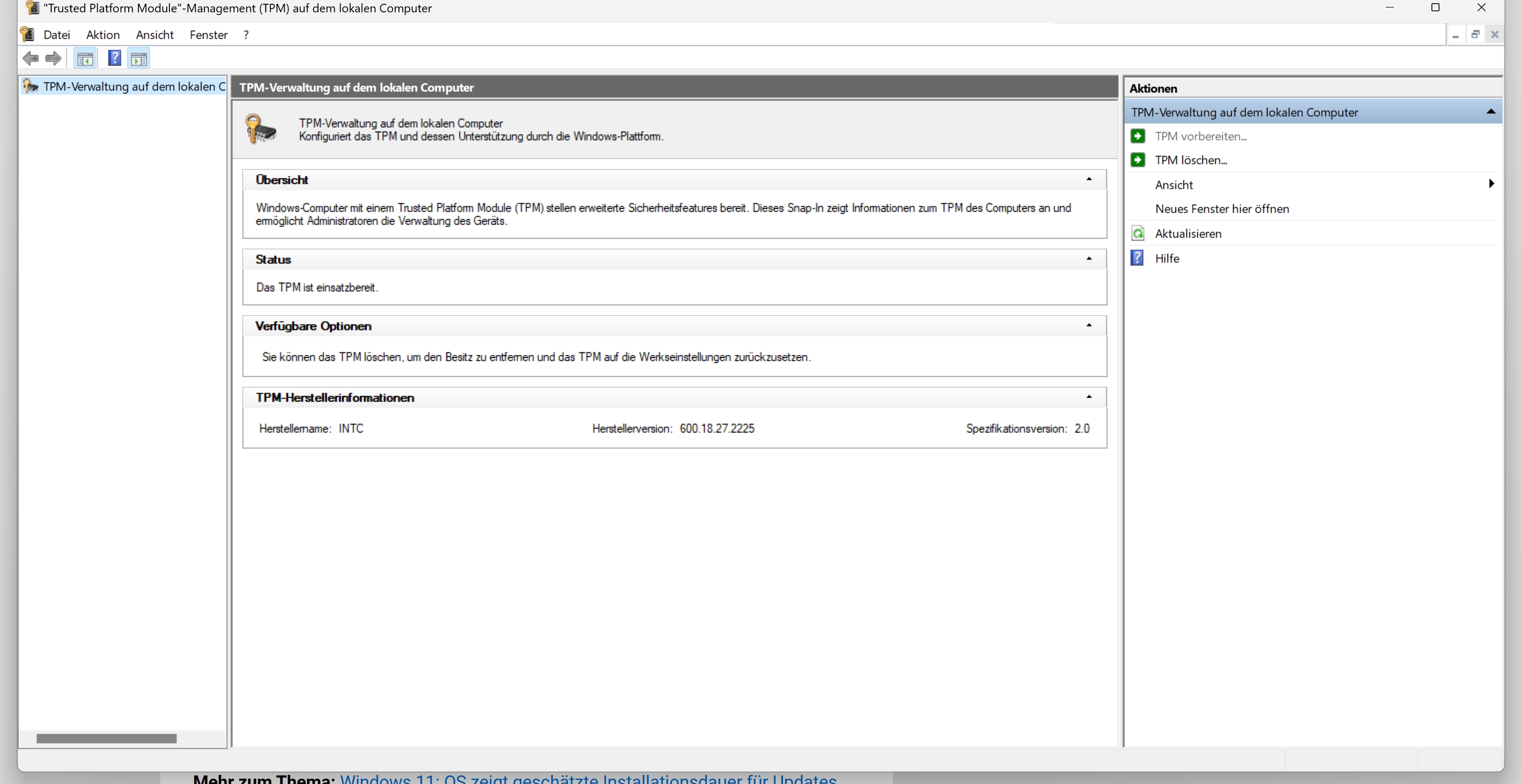Collapse the Übersicht section
The image size is (1521, 784).
tap(1089, 180)
